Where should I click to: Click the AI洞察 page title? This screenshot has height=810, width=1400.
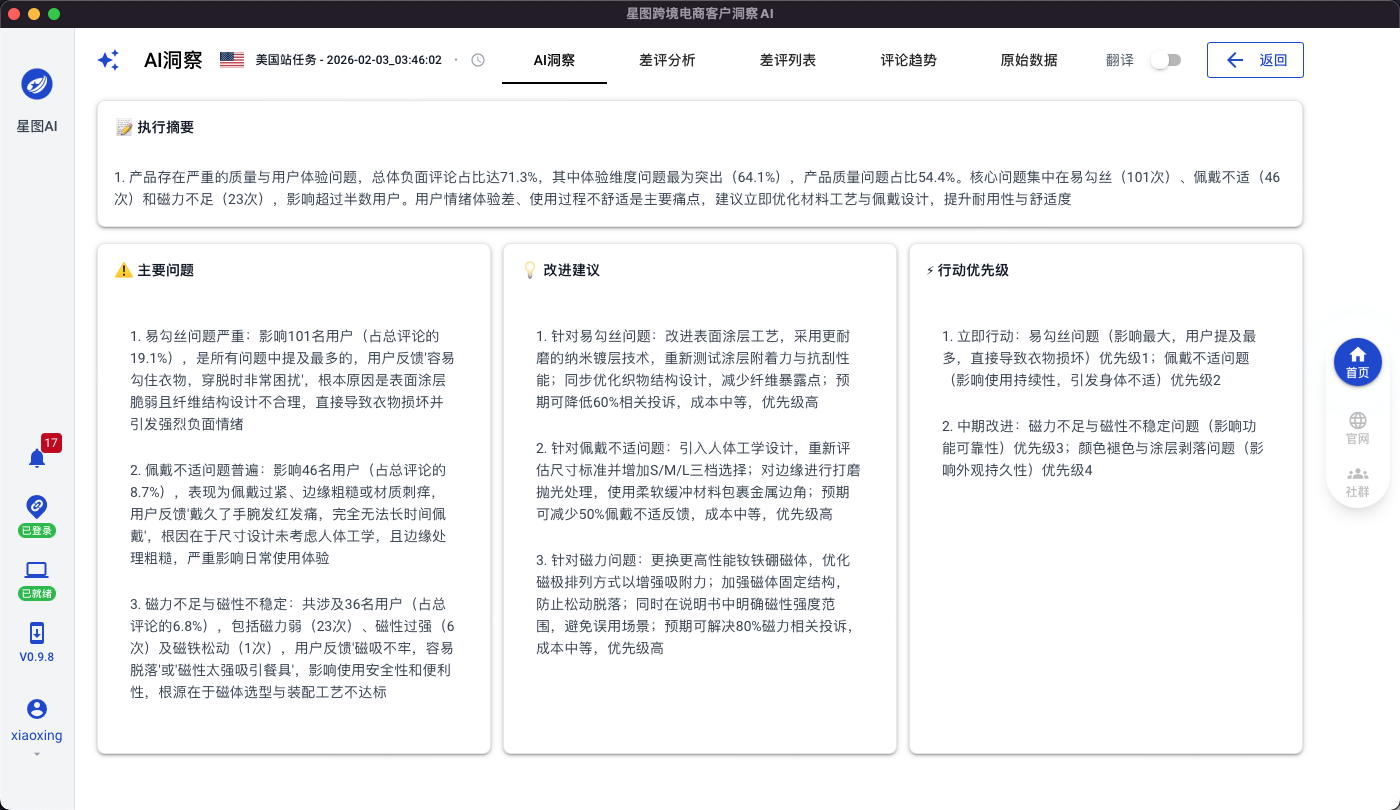[x=173, y=60]
